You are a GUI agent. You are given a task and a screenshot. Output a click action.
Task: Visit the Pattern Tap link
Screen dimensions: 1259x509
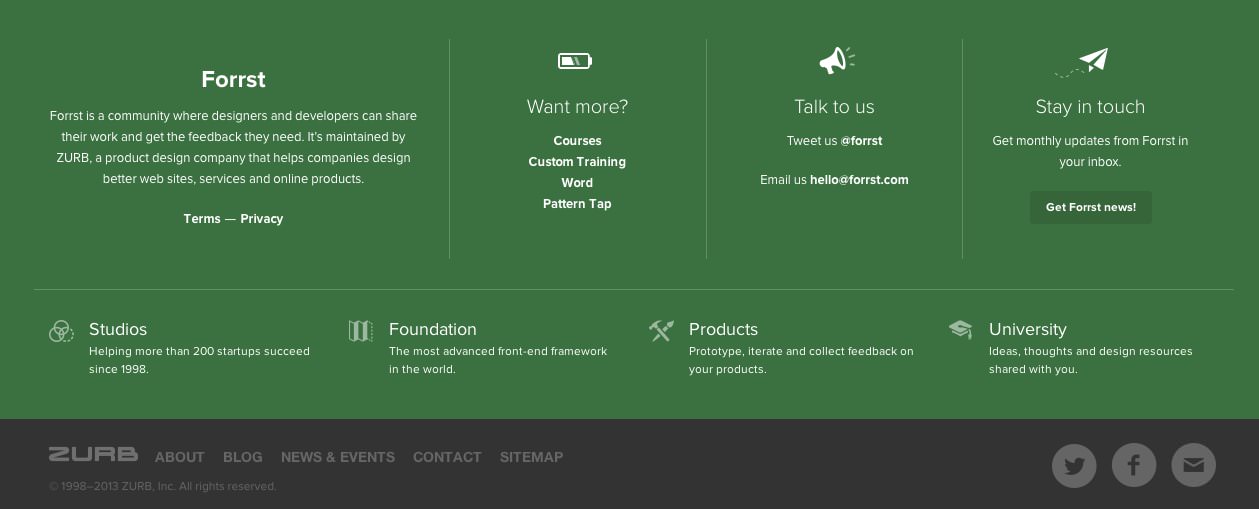577,204
